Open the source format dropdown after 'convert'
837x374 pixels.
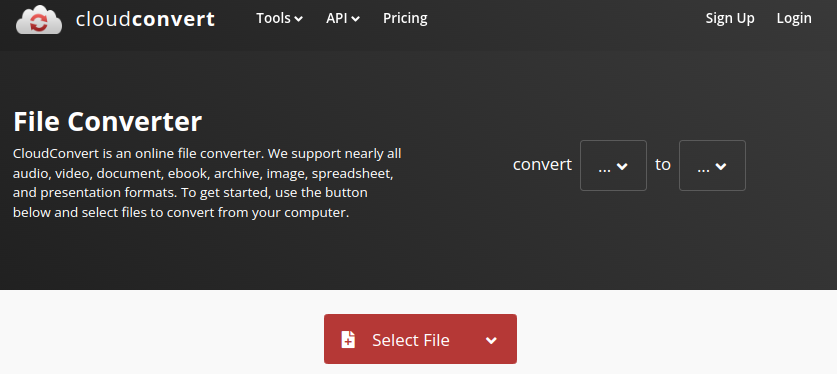613,165
